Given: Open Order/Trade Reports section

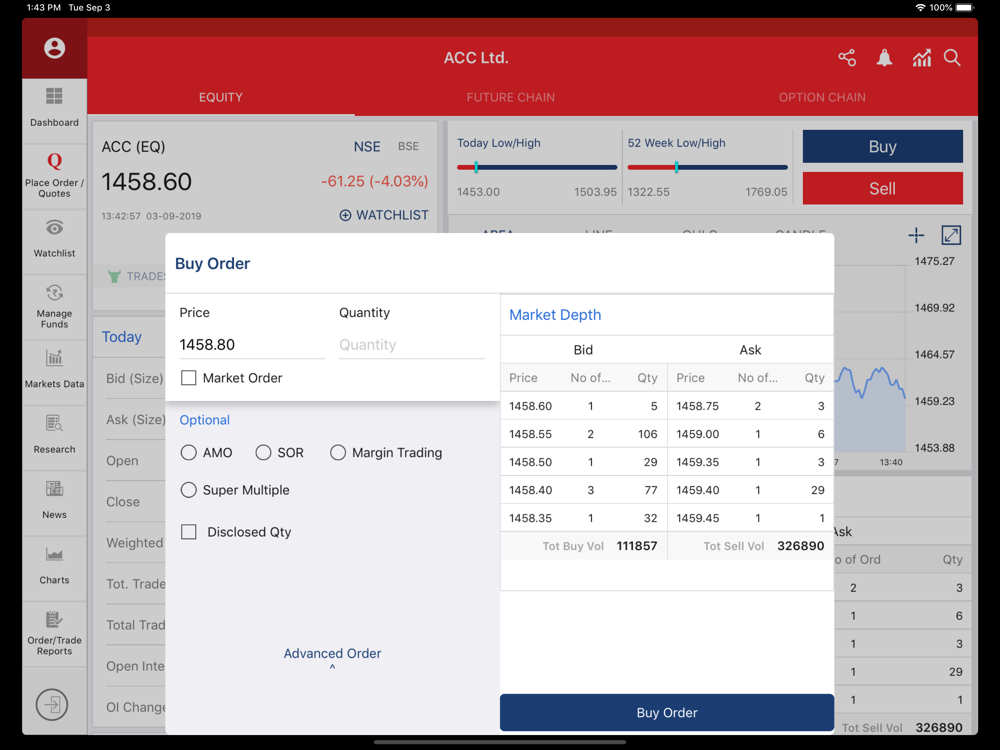Looking at the screenshot, I should coord(54,633).
